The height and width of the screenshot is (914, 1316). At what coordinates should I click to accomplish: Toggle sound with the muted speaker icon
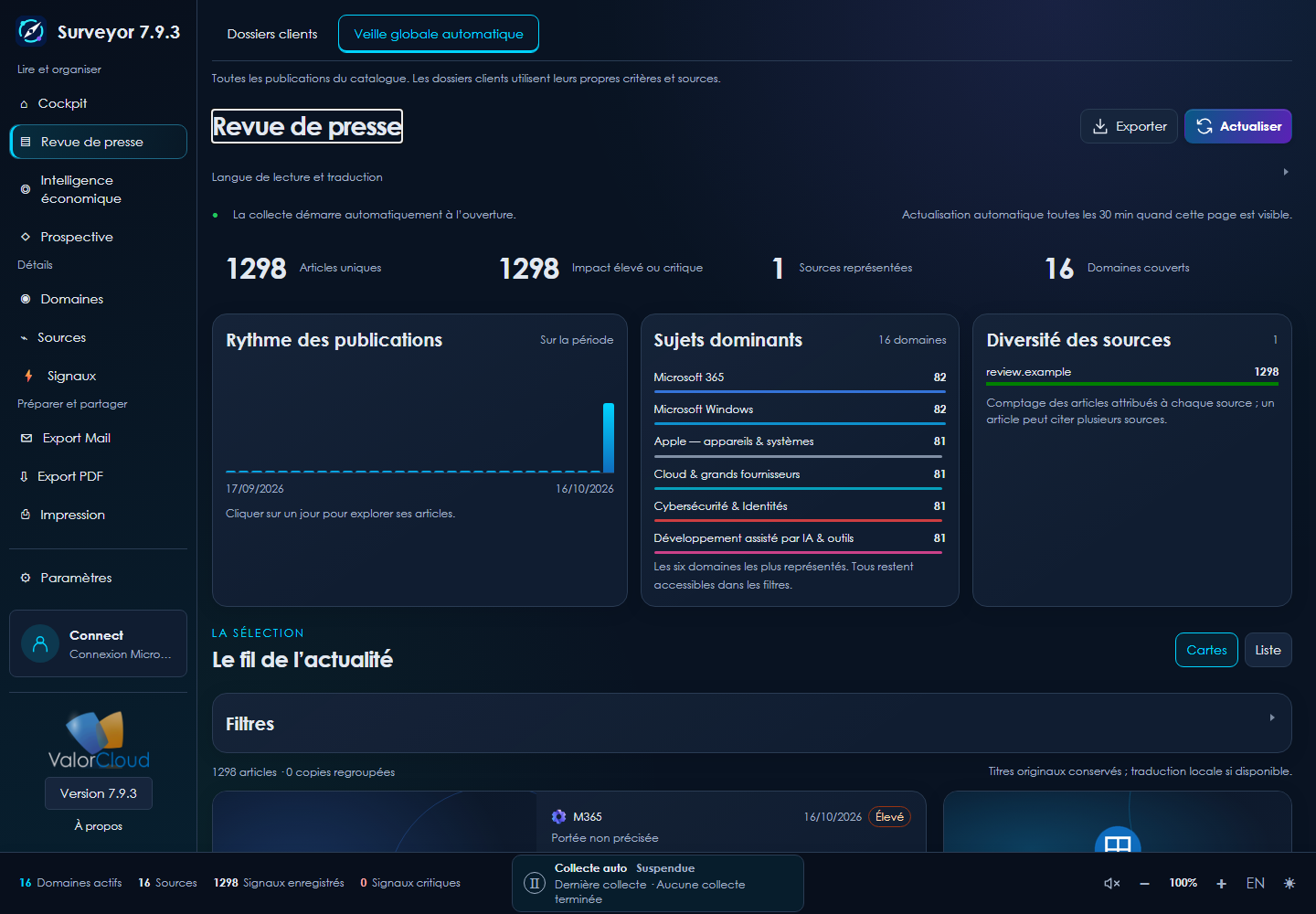[1112, 883]
